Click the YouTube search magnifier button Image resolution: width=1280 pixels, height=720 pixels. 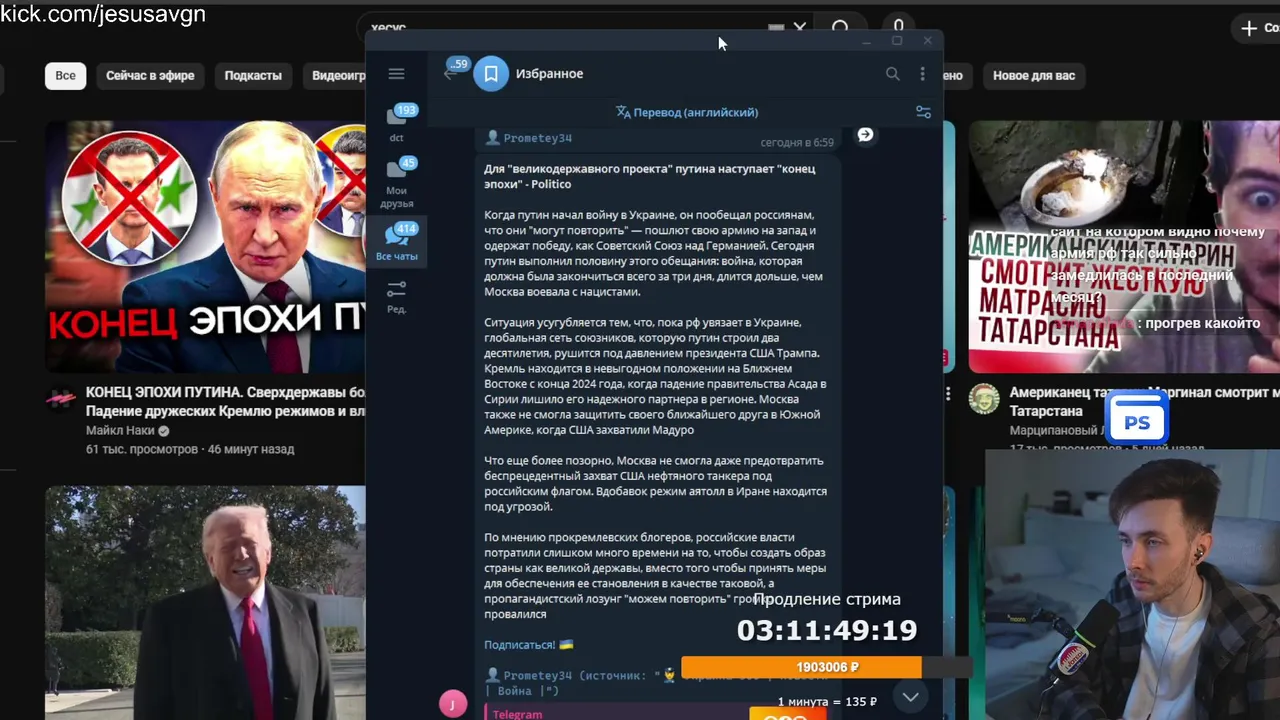tap(840, 28)
